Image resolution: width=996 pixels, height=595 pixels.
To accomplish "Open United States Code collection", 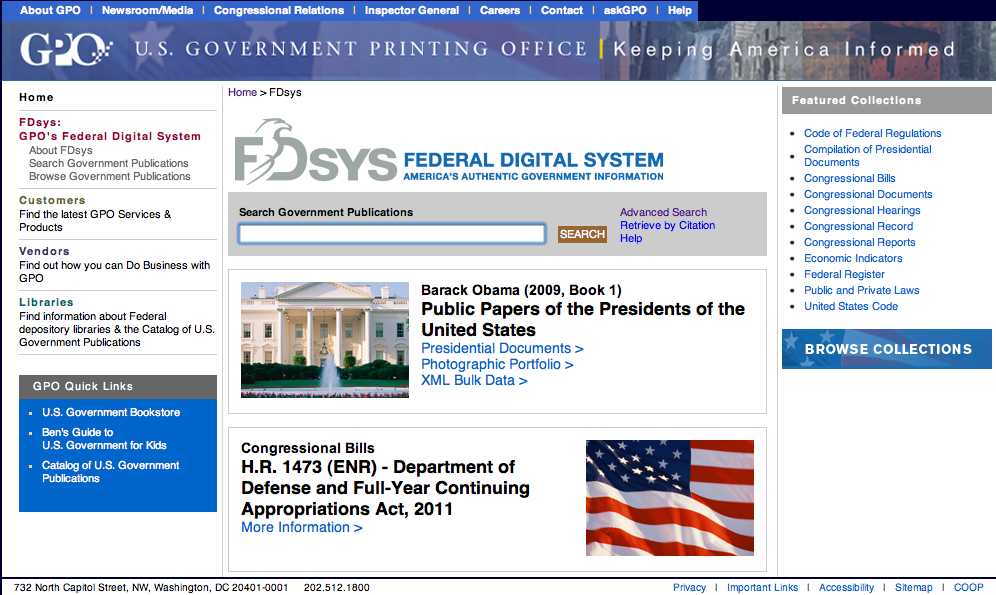I will (851, 306).
